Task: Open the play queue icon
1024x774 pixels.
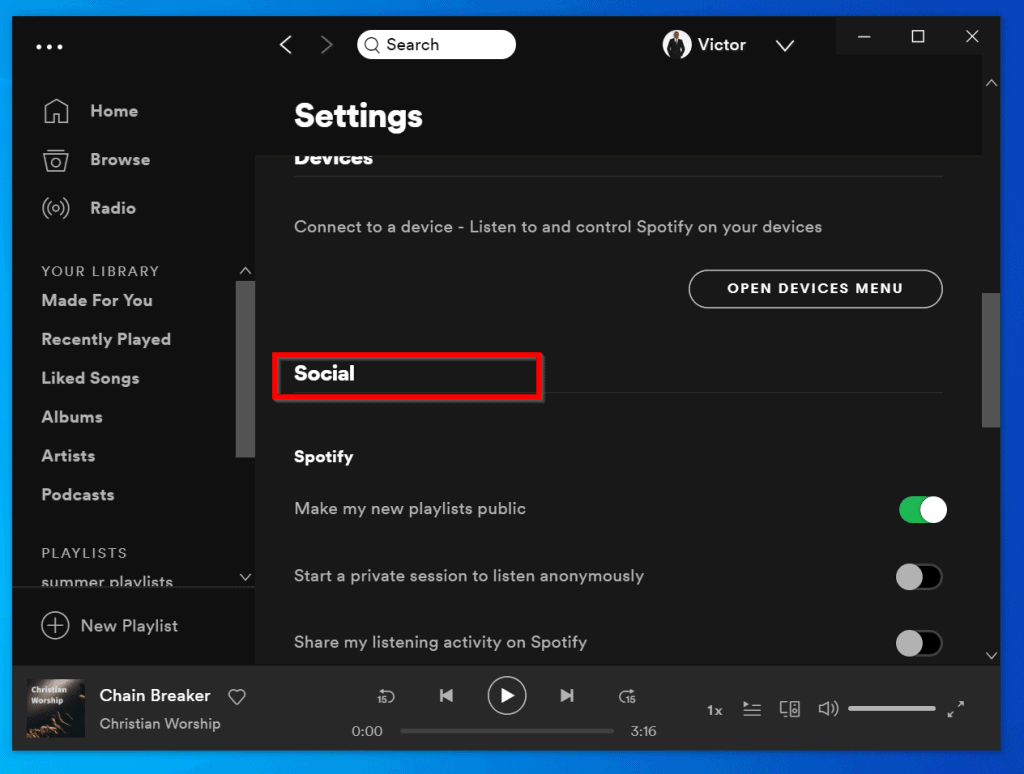Action: (x=752, y=709)
